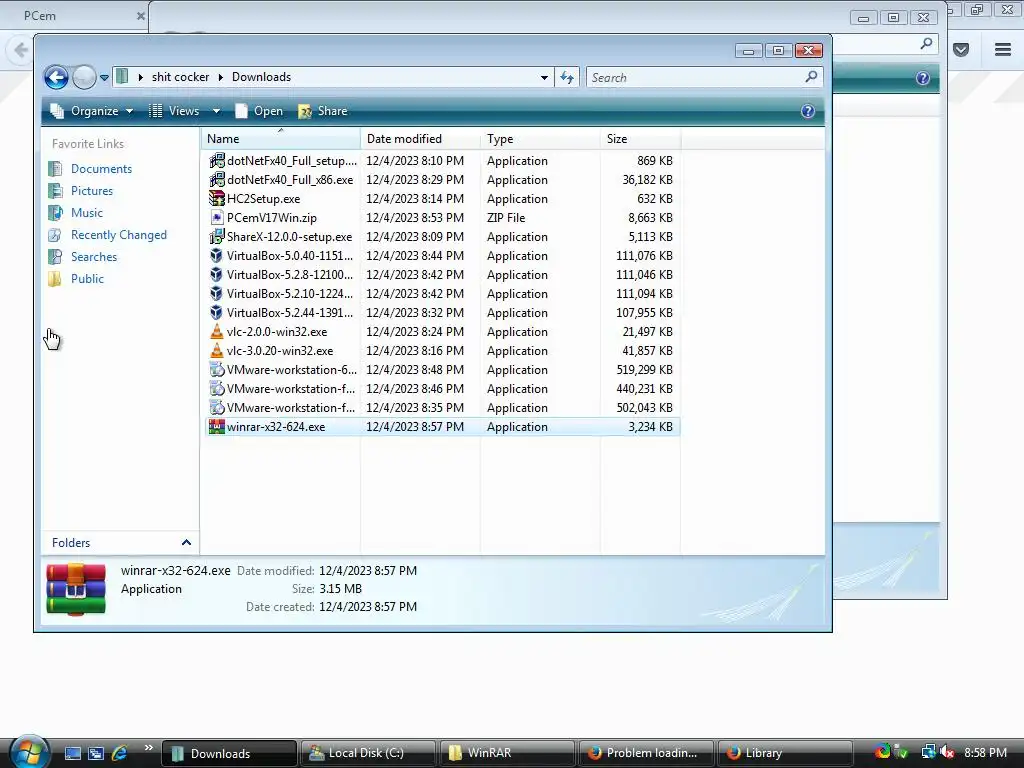Expand breadcrumb arrow after 'shit cocker'
The height and width of the screenshot is (768, 1024).
click(221, 77)
